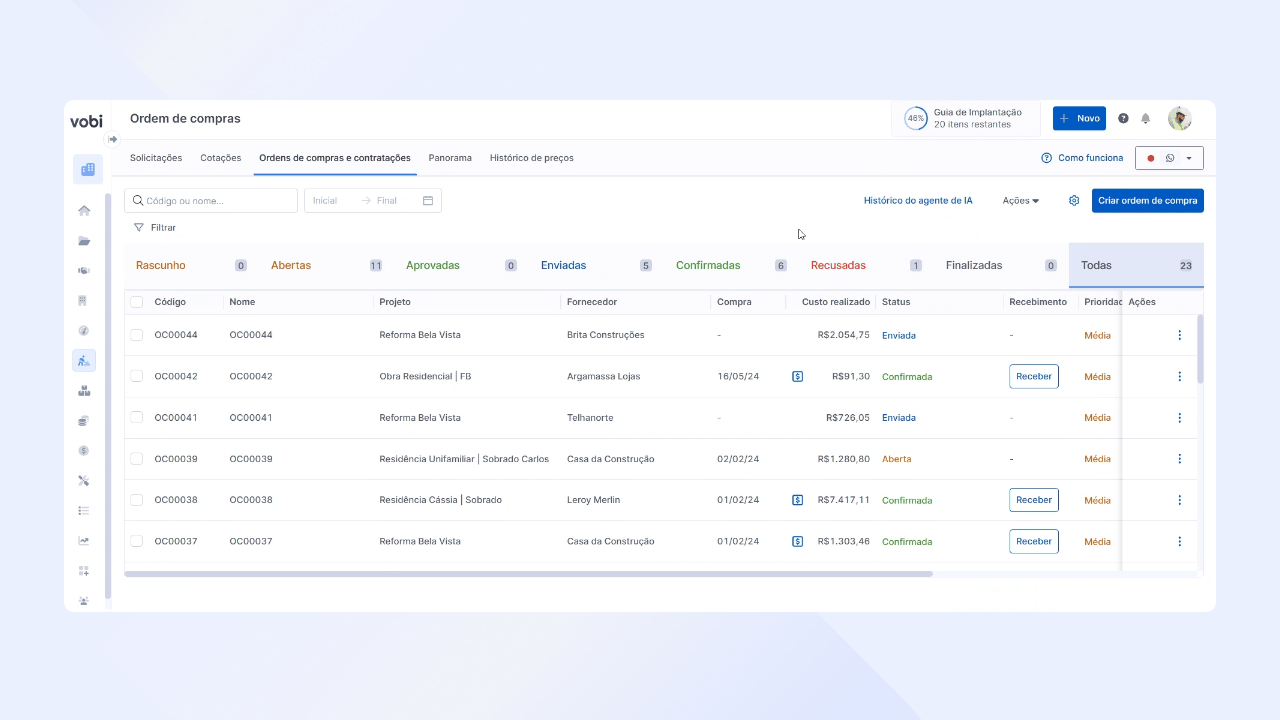1280x720 pixels.
Task: Click the calendar icon in date range
Action: (x=428, y=200)
